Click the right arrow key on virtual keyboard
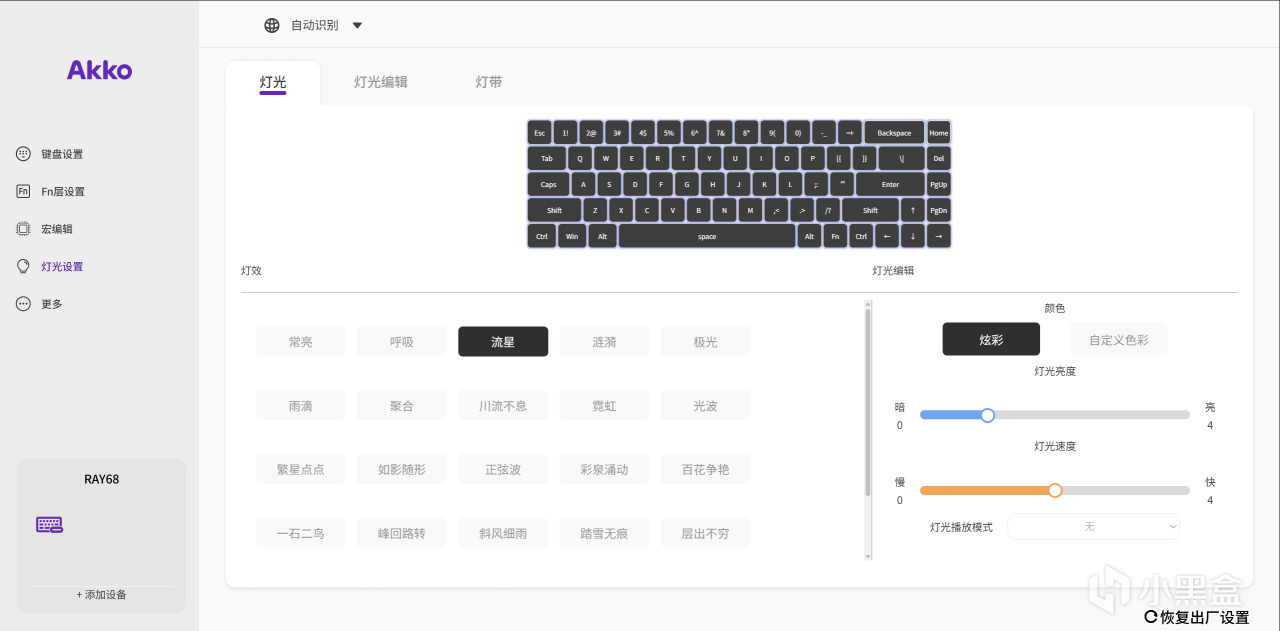Screen dimensions: 1280x631 (938, 236)
